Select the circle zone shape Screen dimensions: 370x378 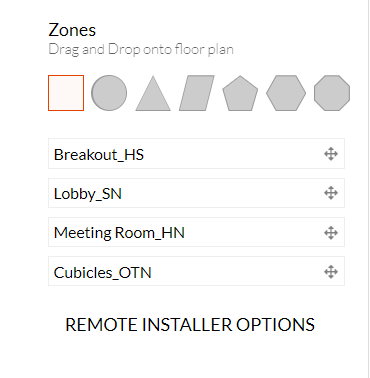(109, 93)
